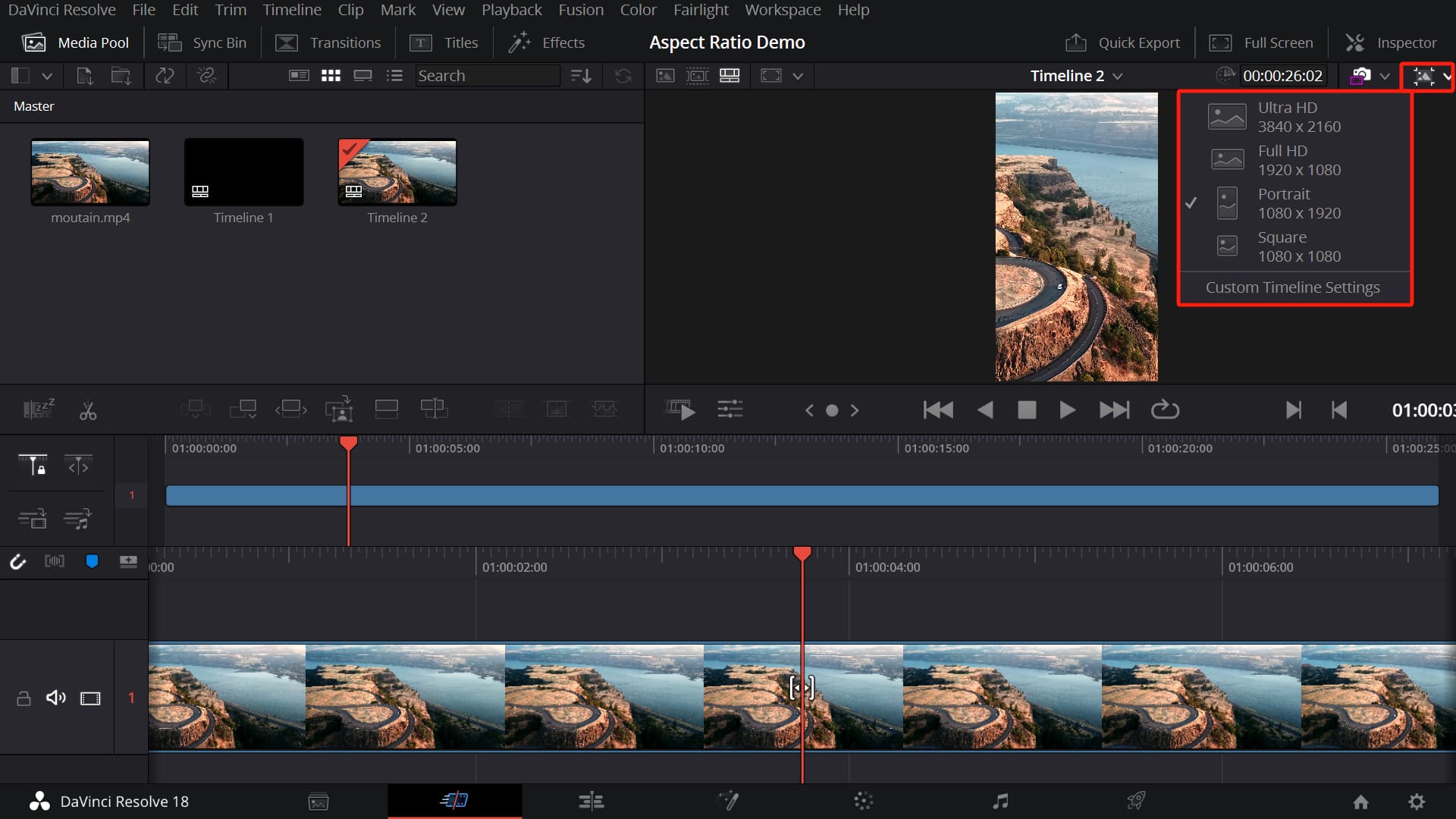The height and width of the screenshot is (819, 1456).
Task: Open the timeline resolution dropdown arrow
Action: click(1447, 76)
